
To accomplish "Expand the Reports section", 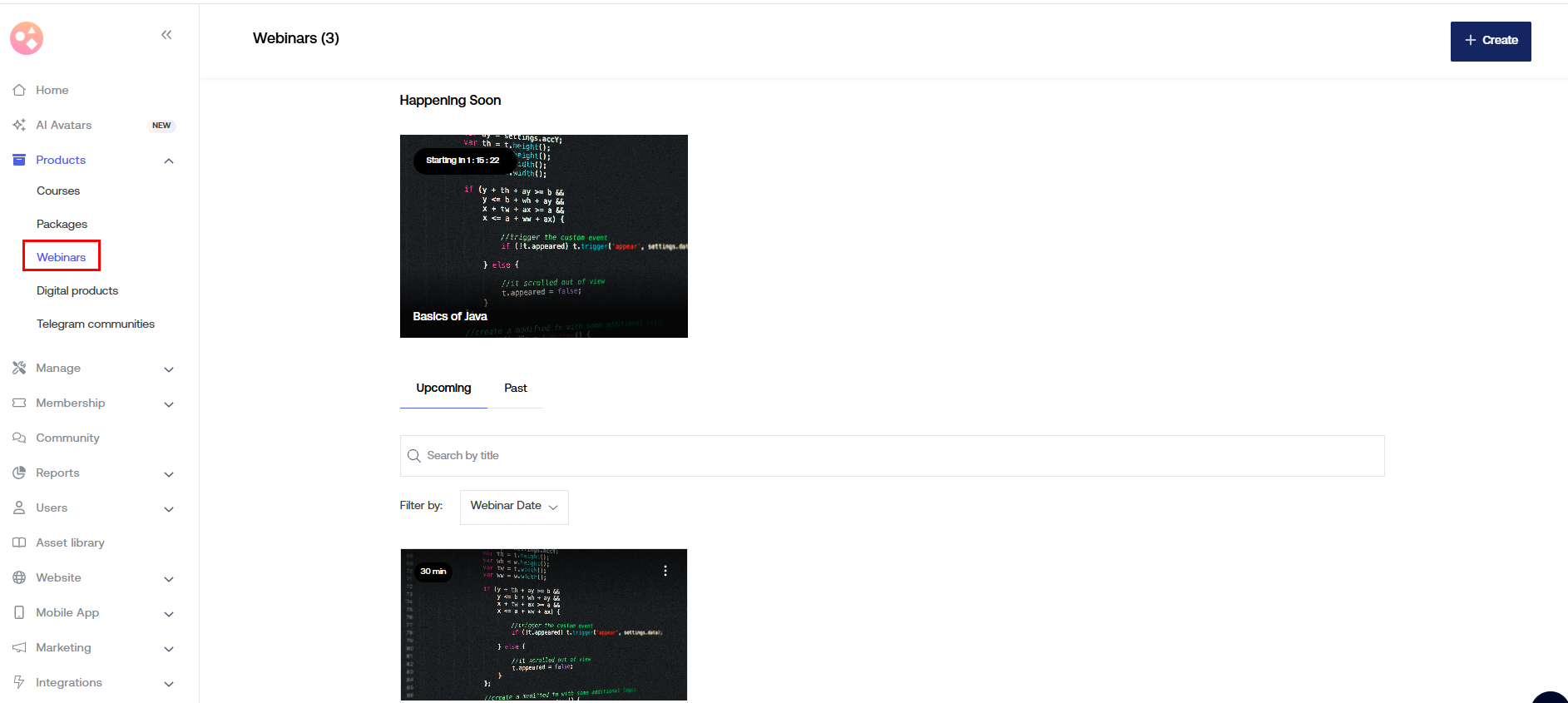I will 169,473.
